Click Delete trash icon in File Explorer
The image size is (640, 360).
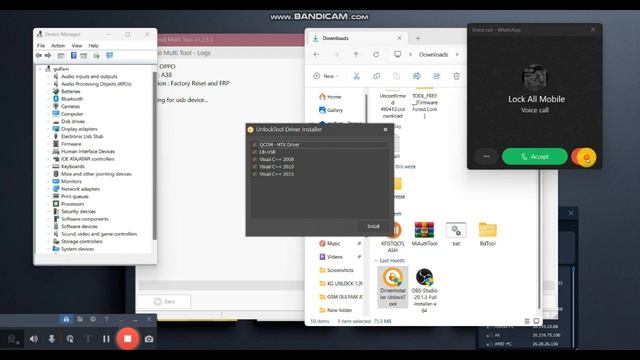(456, 76)
